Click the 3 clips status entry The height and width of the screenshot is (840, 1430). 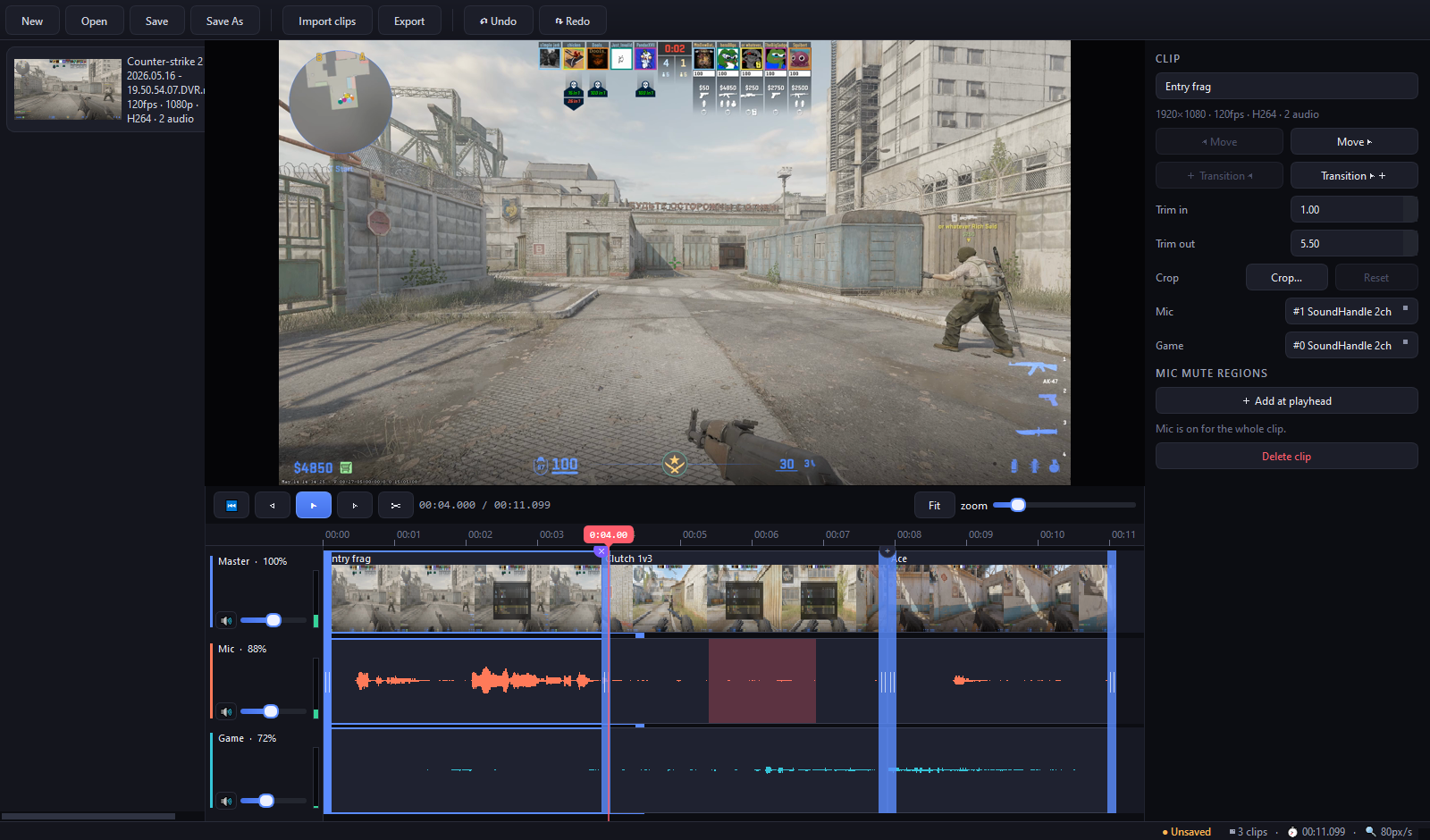pos(1249,832)
